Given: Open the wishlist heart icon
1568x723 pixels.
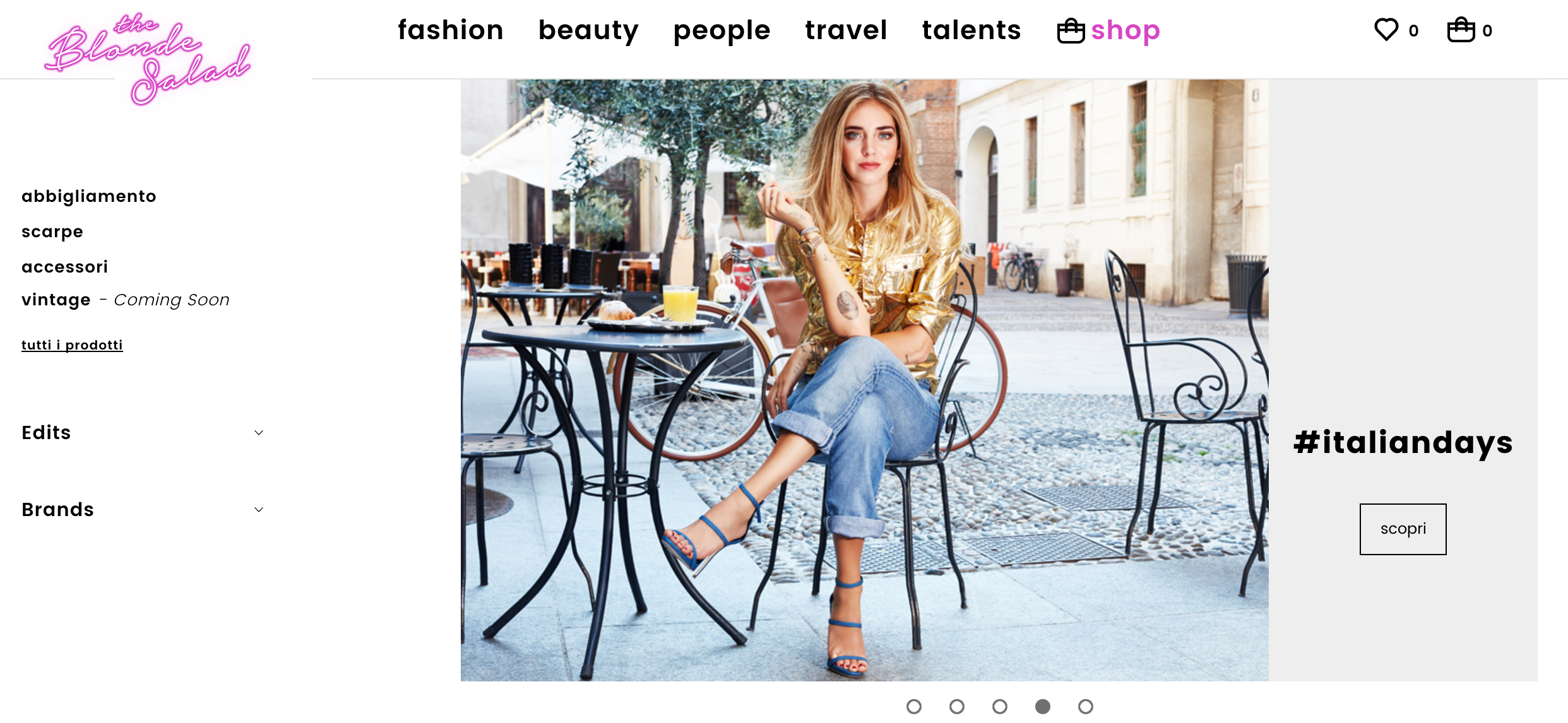Looking at the screenshot, I should (1386, 30).
